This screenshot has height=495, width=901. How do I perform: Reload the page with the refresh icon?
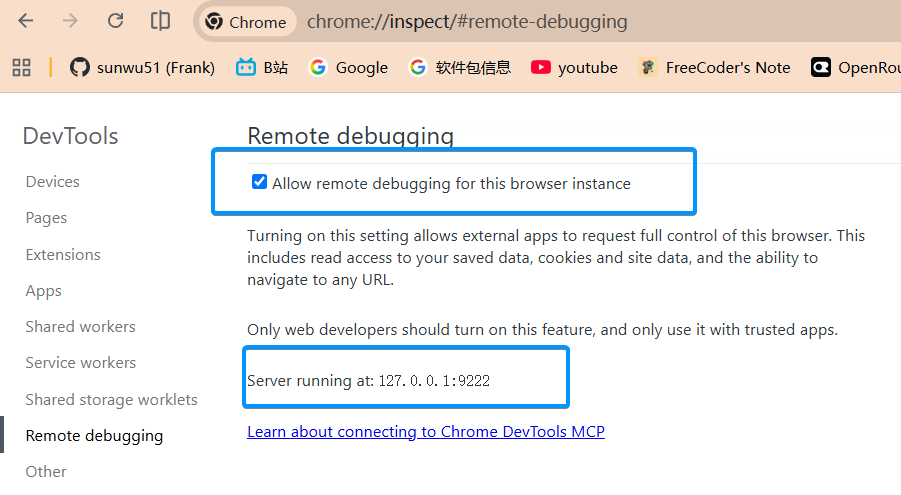[115, 21]
